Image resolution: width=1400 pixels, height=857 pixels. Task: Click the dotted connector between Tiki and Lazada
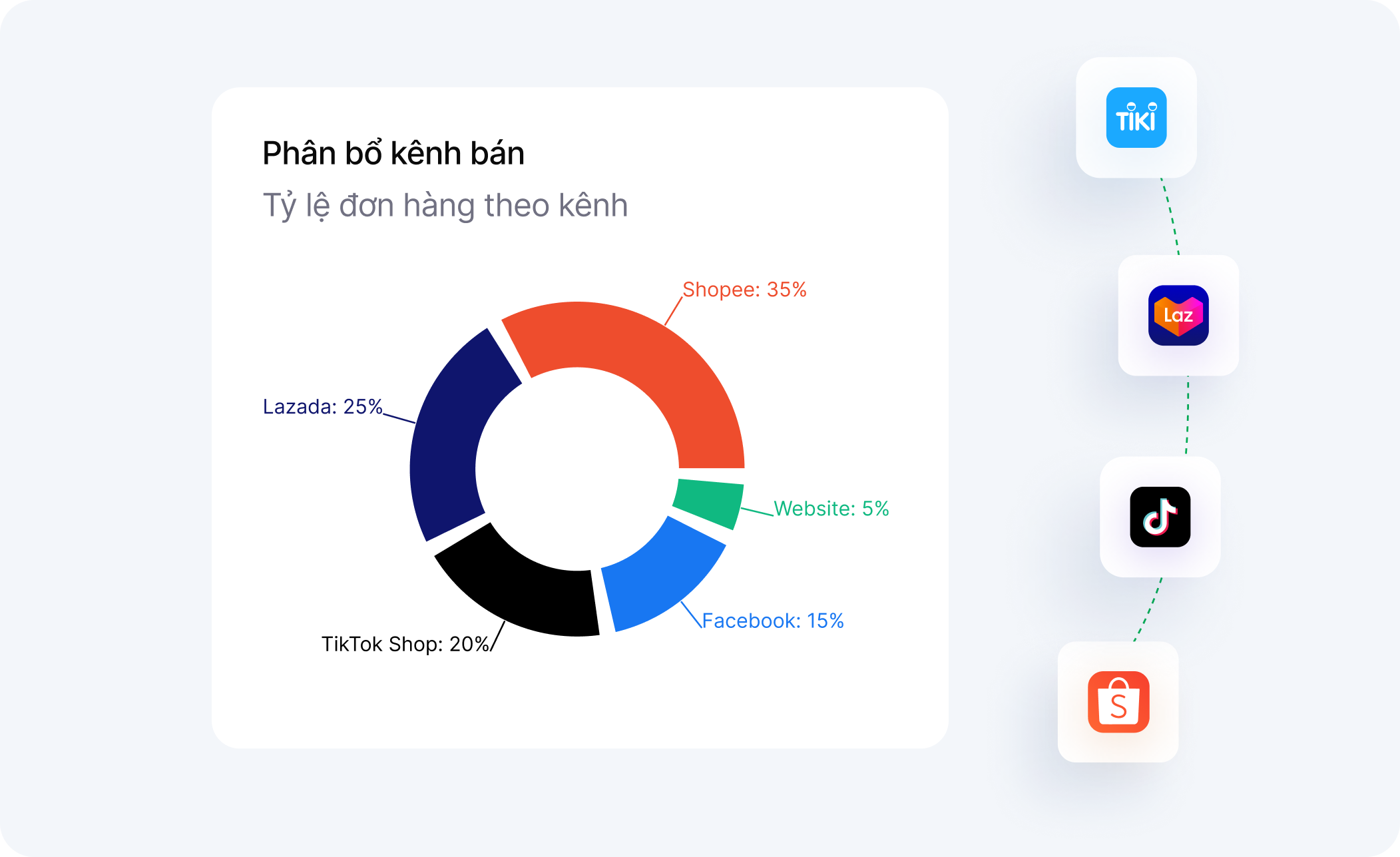(x=1172, y=216)
